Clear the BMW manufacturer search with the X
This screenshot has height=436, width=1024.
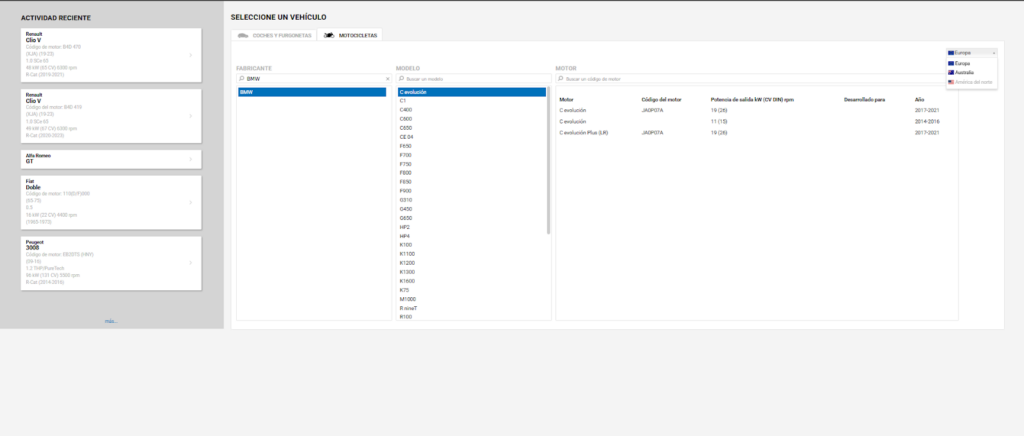click(387, 78)
